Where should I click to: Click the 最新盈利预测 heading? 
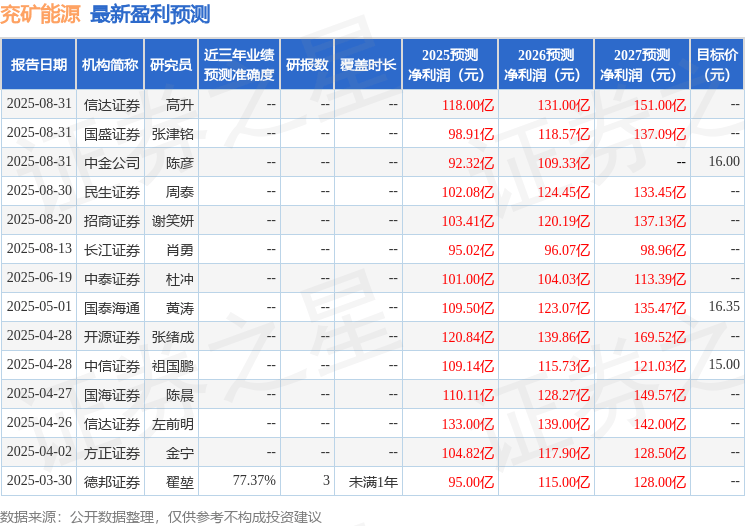pyautogui.click(x=150, y=15)
